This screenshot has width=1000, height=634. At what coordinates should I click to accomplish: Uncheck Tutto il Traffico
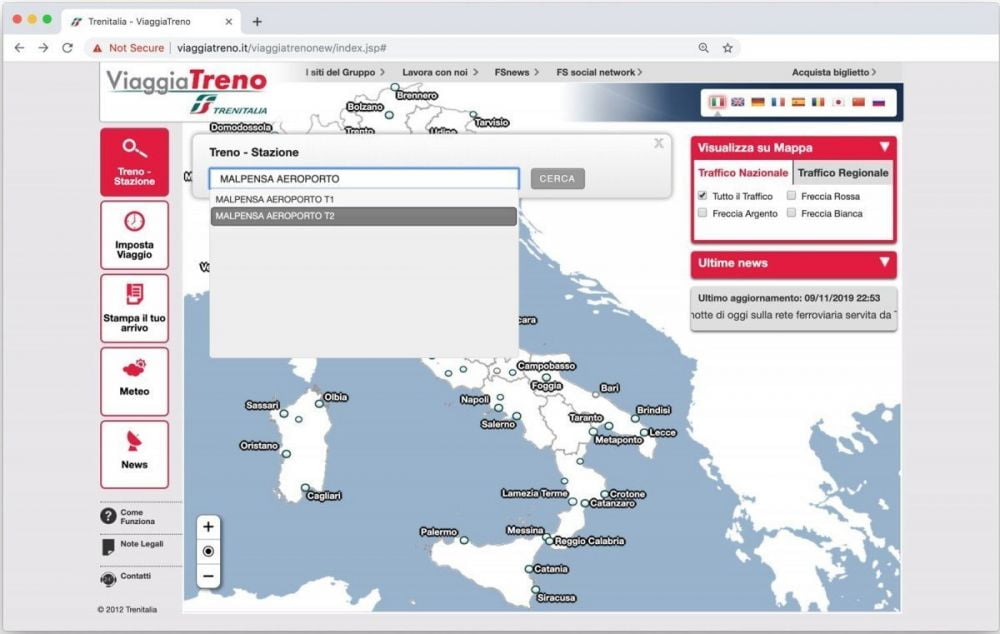click(x=702, y=196)
